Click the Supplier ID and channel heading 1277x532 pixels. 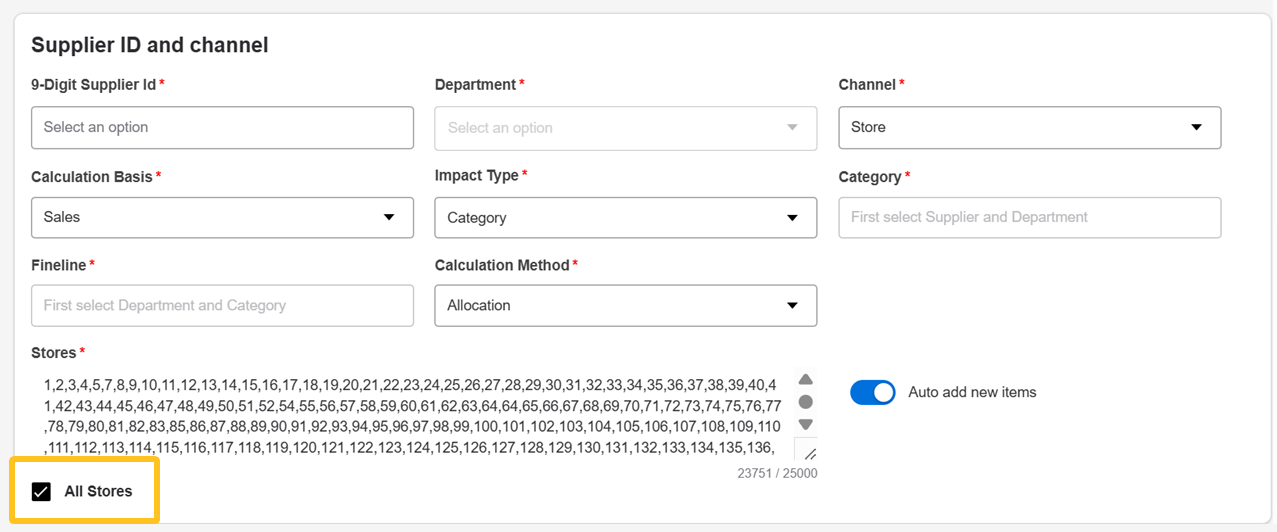tap(150, 45)
